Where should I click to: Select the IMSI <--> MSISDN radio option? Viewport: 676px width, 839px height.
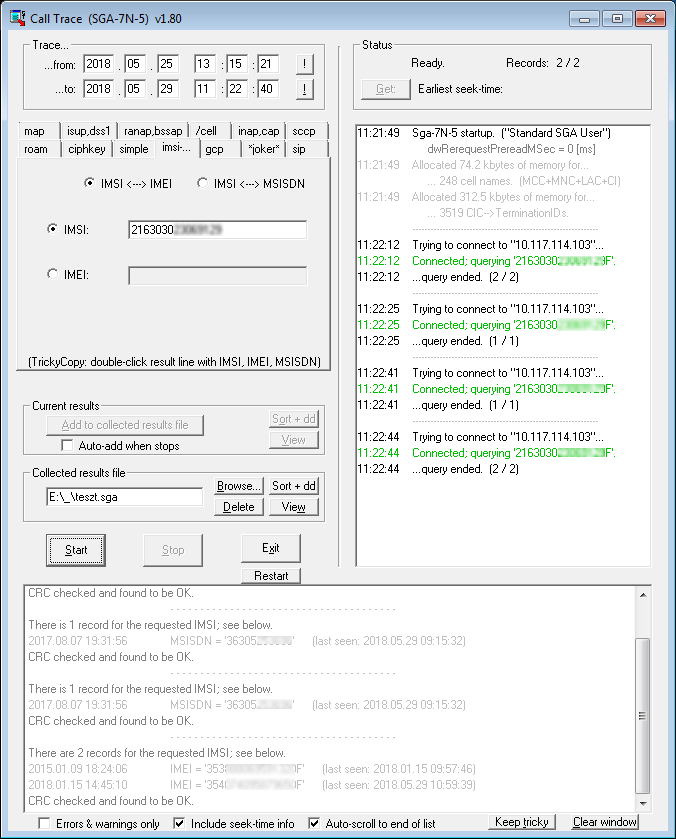(203, 183)
